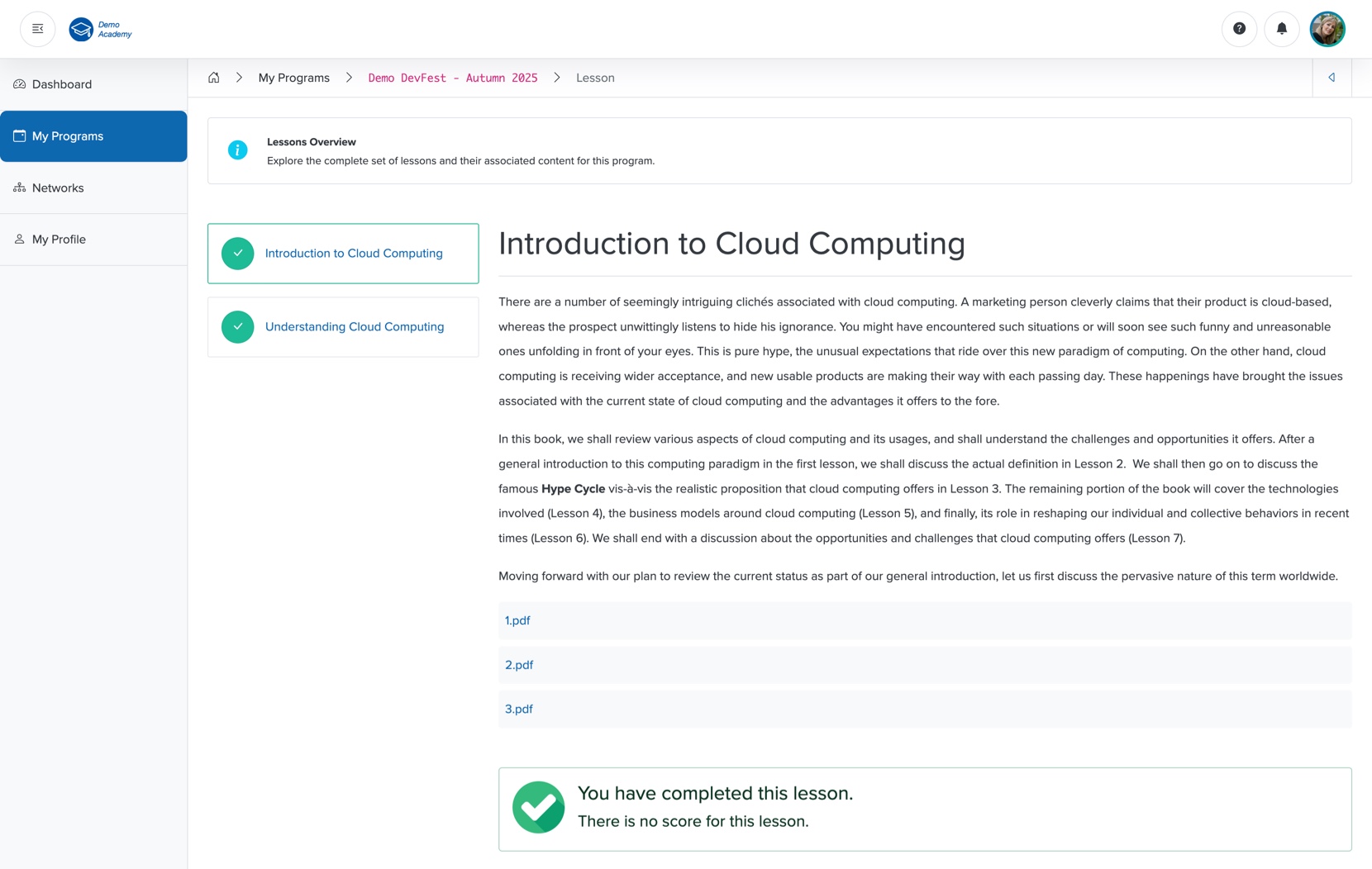Select My Programs in the sidebar
Screen dimensions: 1372x869
tap(68, 136)
